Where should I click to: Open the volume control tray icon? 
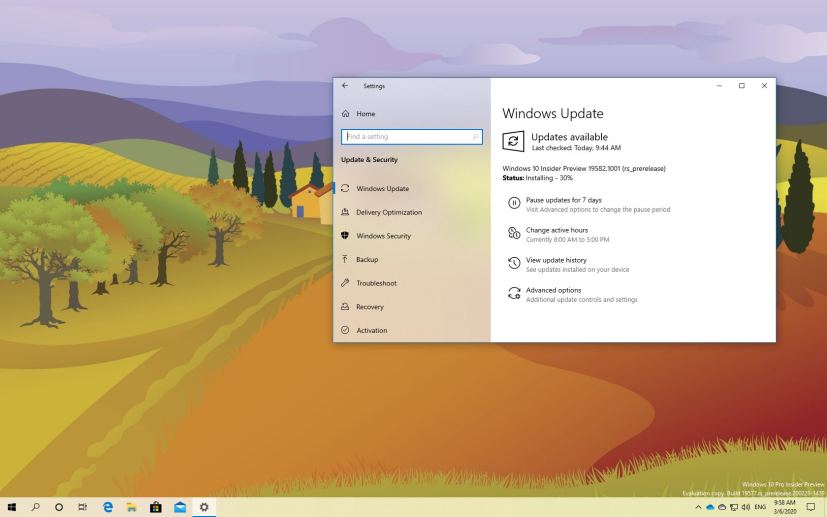[x=746, y=508]
